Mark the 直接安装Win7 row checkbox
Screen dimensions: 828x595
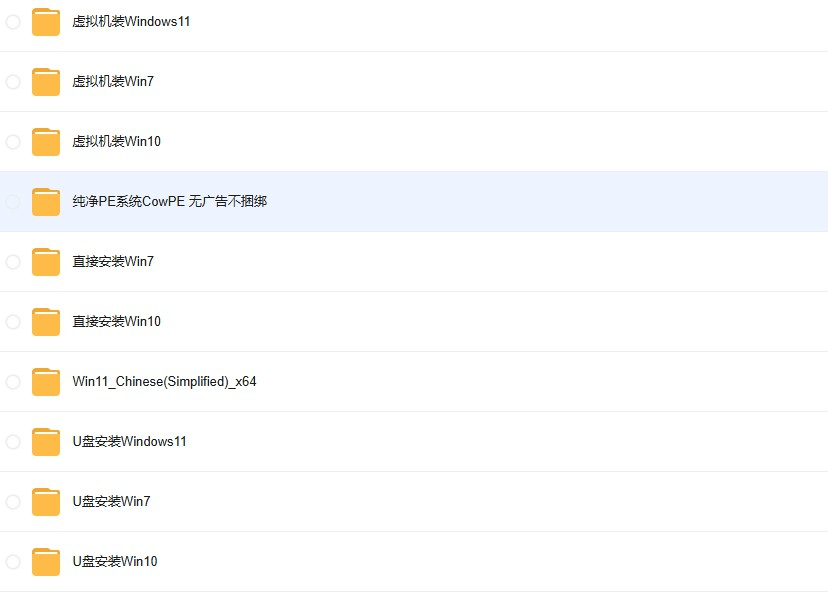(x=13, y=262)
